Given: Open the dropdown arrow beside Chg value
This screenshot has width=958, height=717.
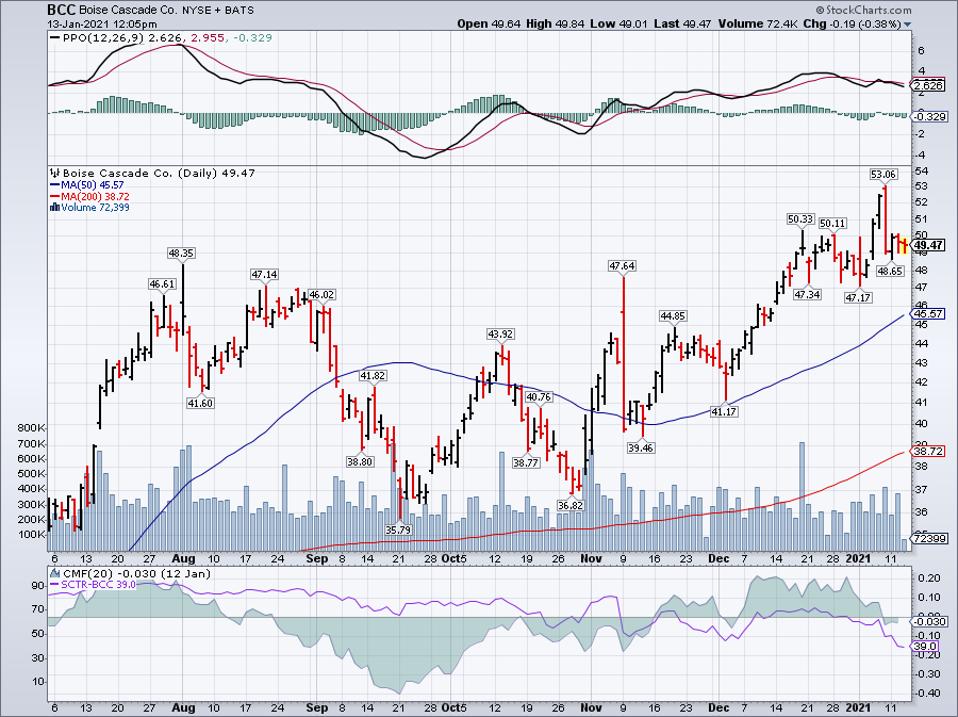Looking at the screenshot, I should tap(907, 24).
